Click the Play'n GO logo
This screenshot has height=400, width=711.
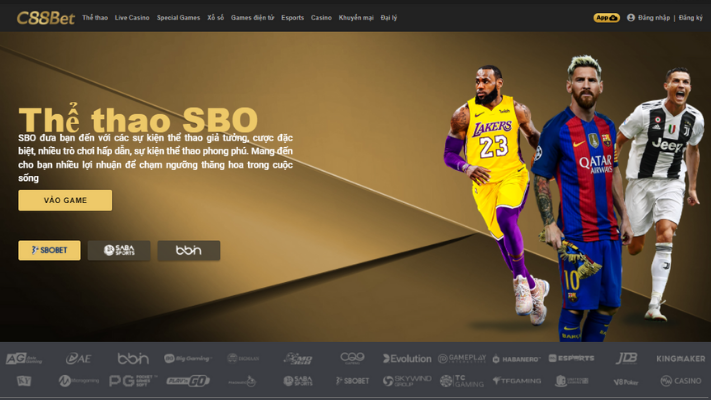pos(188,381)
